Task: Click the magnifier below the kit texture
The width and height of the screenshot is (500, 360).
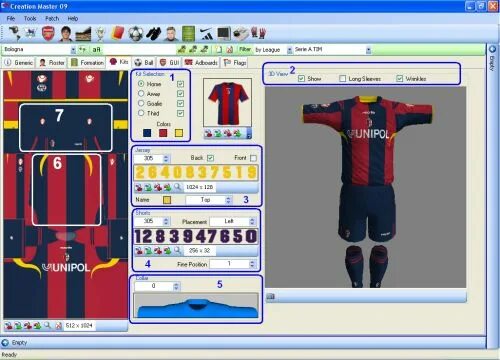Action: [48, 325]
